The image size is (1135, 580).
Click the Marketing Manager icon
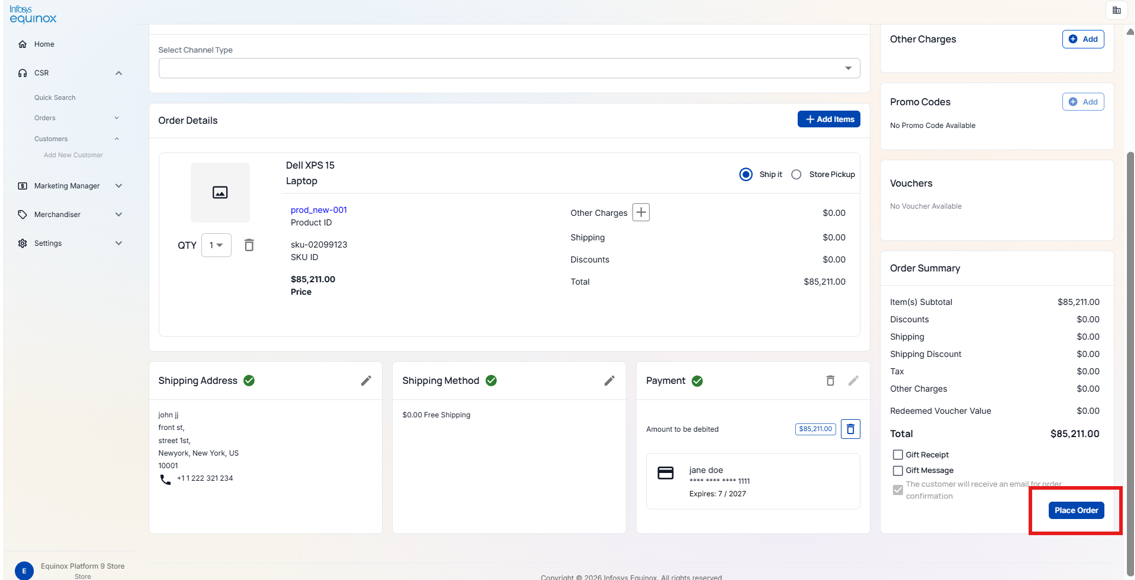tap(22, 186)
